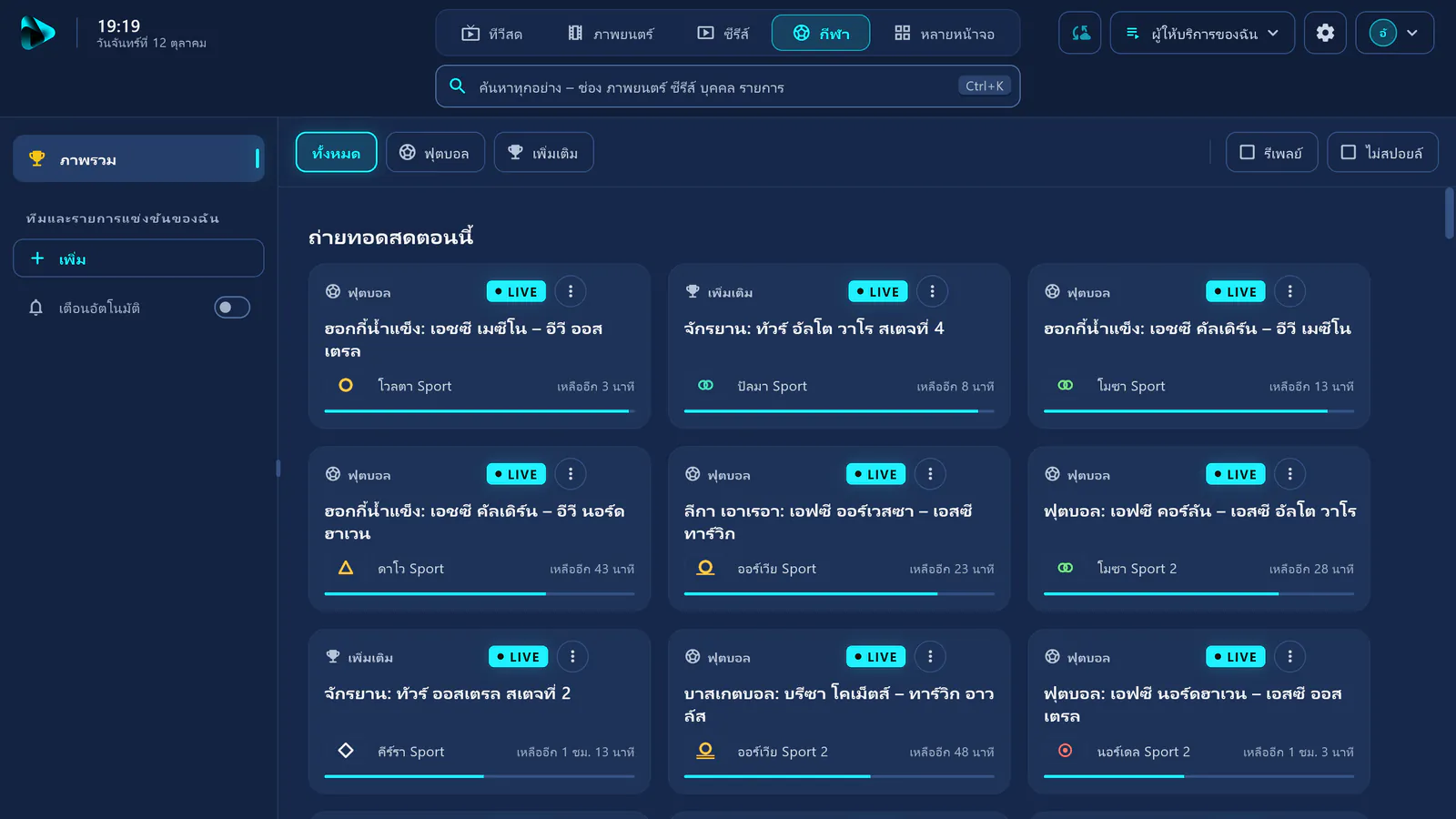Image resolution: width=1456 pixels, height=819 pixels.
Task: Open more options on เอฟซี คอร์ลัน – เอสซี อัลโต วาโร card
Action: pyautogui.click(x=1289, y=474)
